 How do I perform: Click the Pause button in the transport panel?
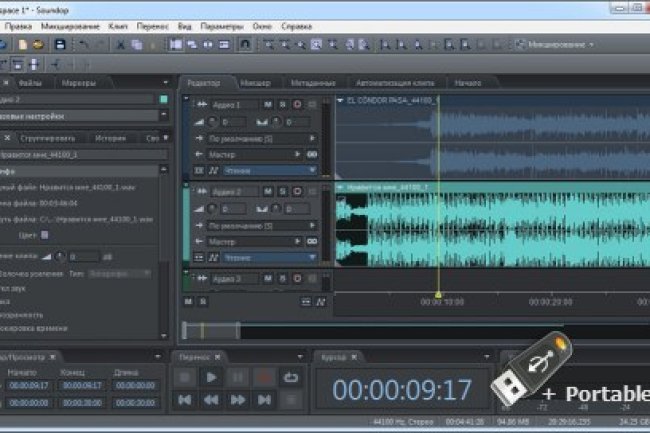(x=238, y=377)
